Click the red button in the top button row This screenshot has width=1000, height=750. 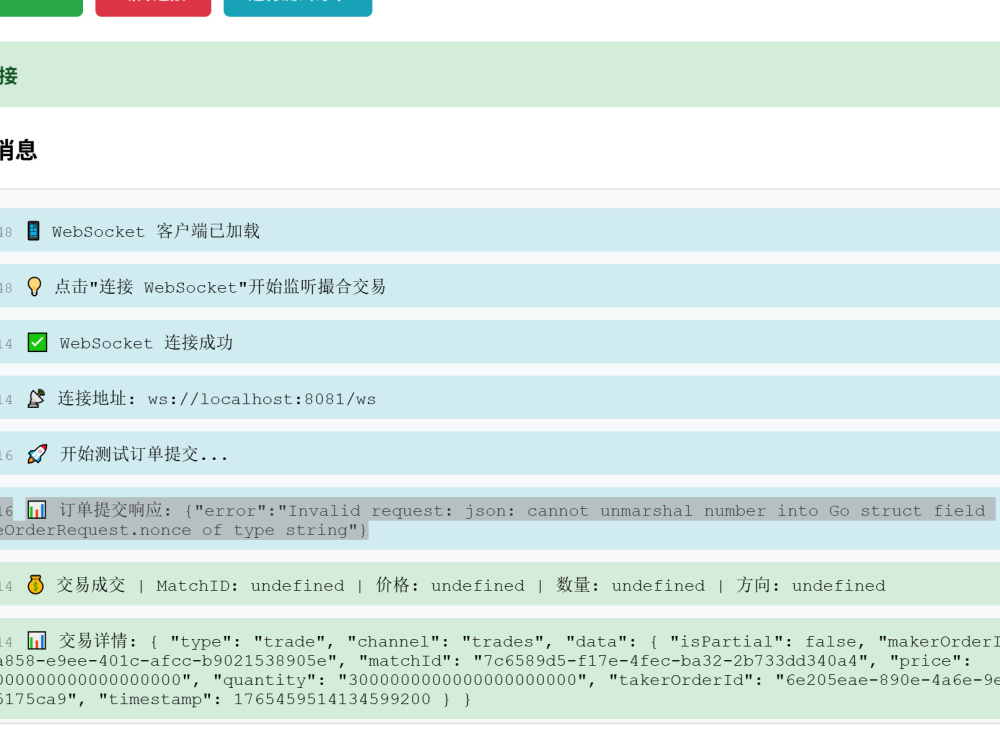click(x=153, y=8)
